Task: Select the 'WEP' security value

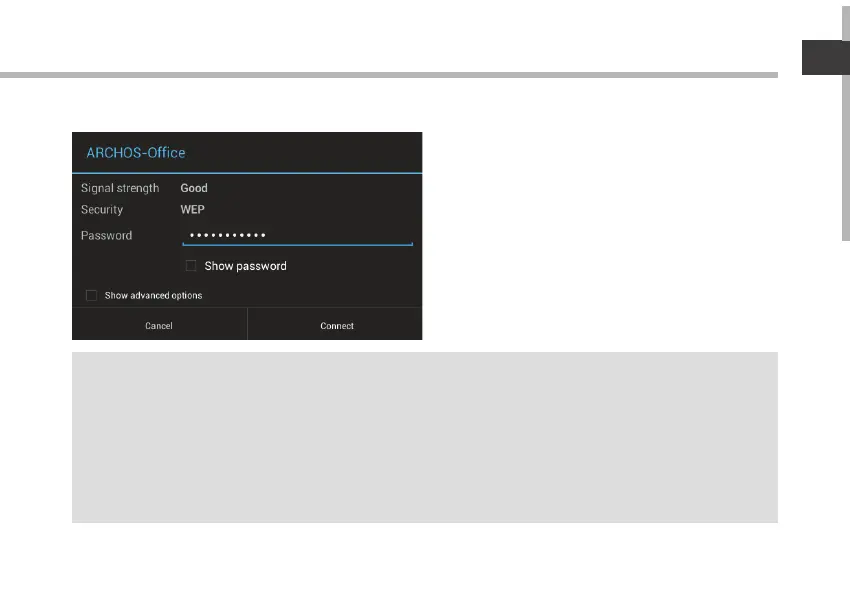Action: (x=192, y=210)
